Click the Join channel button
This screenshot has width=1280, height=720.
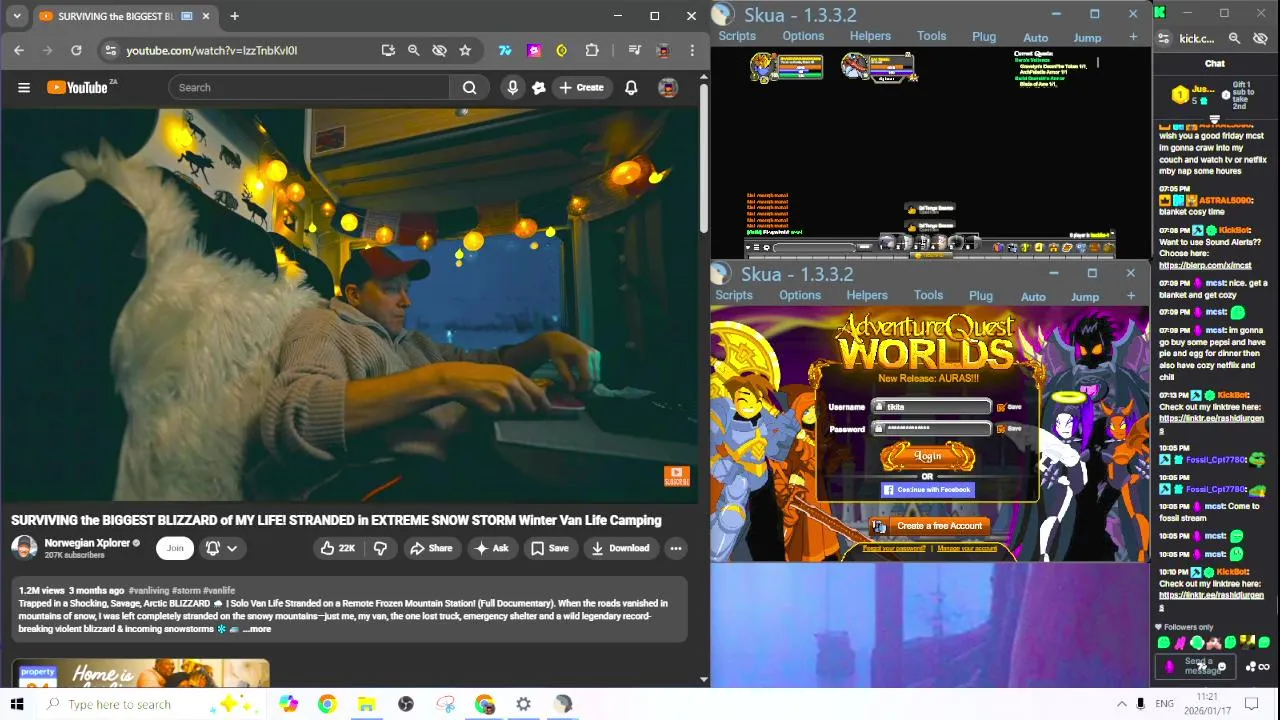pyautogui.click(x=175, y=548)
